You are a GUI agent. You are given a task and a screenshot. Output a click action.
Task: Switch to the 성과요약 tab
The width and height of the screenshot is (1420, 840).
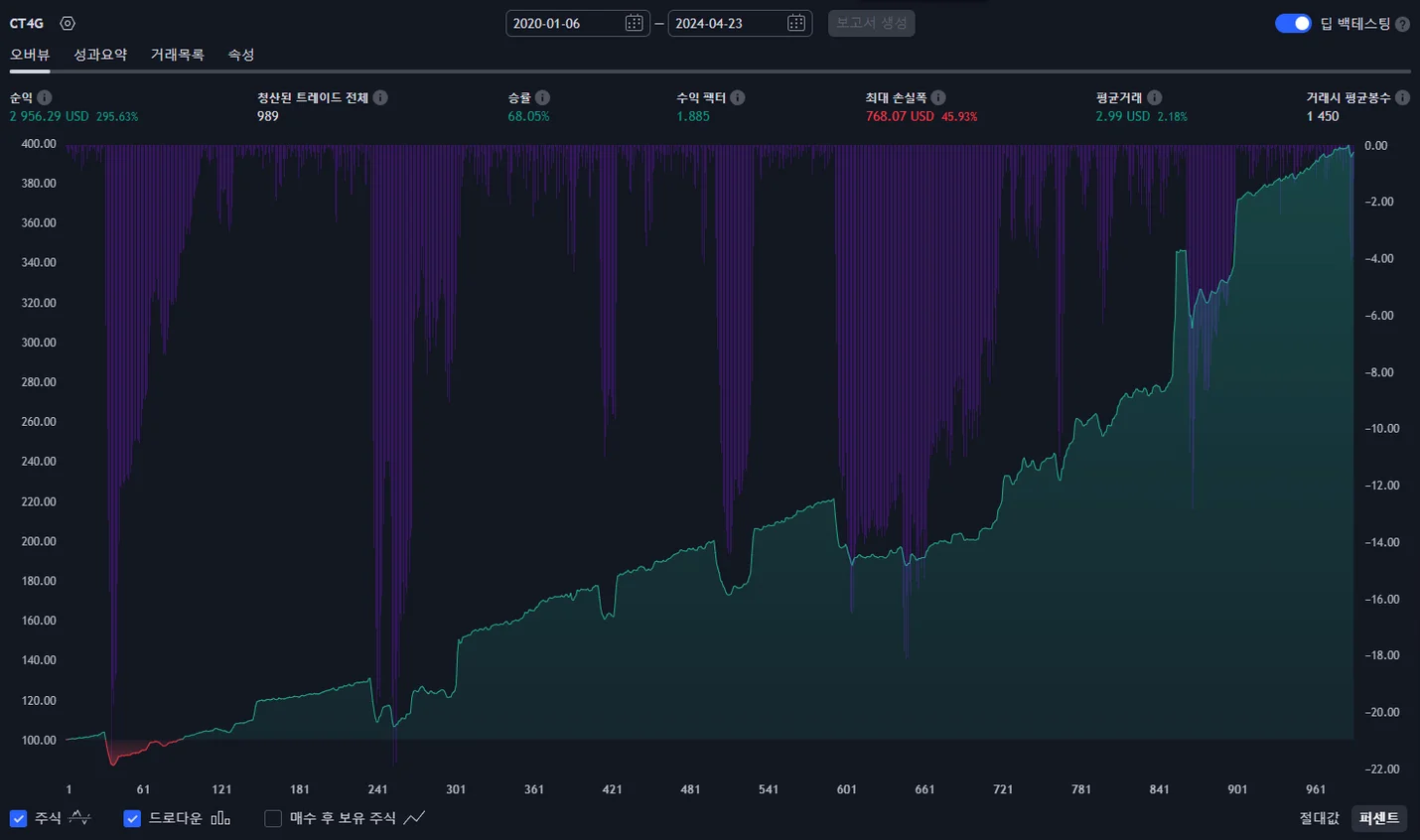click(x=100, y=55)
